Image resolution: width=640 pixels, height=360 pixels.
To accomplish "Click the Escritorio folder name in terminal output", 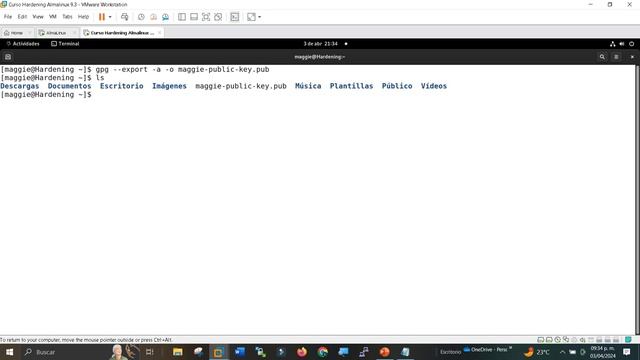I will (122, 86).
